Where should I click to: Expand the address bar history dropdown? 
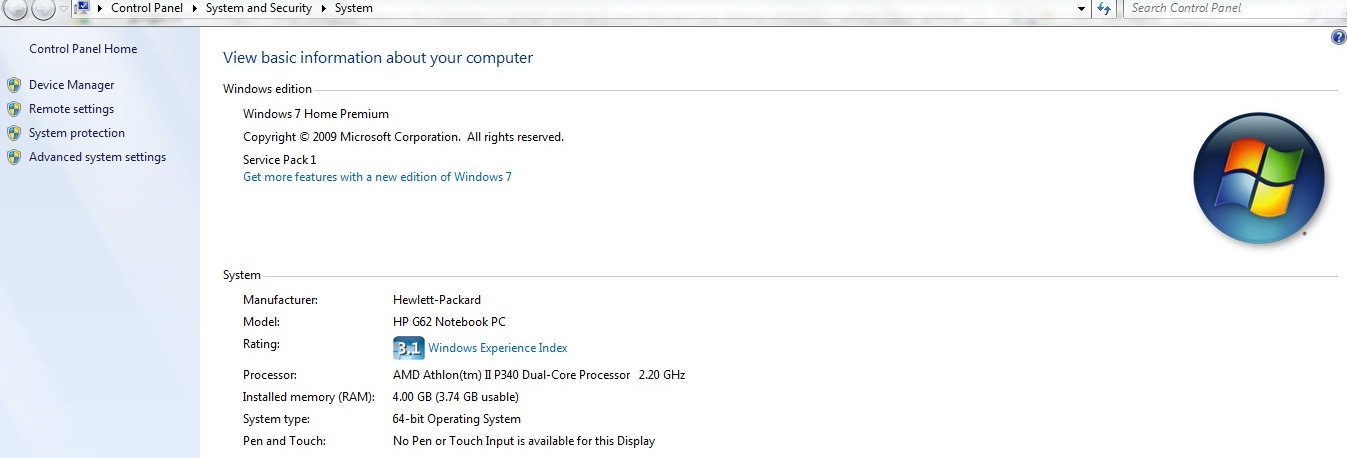(x=1082, y=8)
